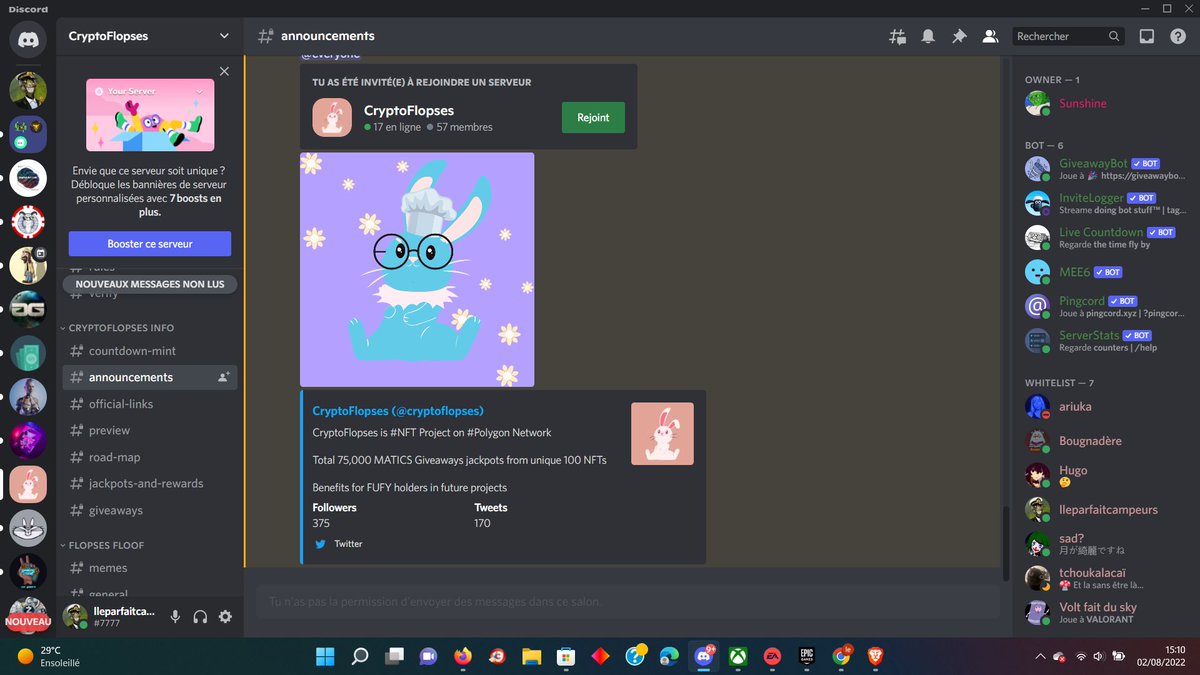Click the Rejoint invite button
The image size is (1200, 675).
[x=593, y=117]
